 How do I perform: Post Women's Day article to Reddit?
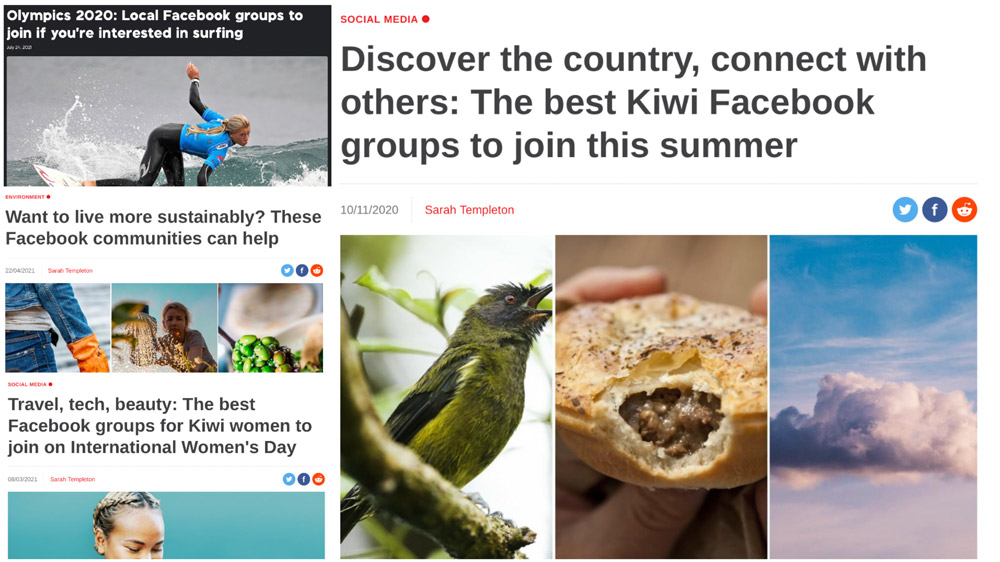pyautogui.click(x=318, y=479)
